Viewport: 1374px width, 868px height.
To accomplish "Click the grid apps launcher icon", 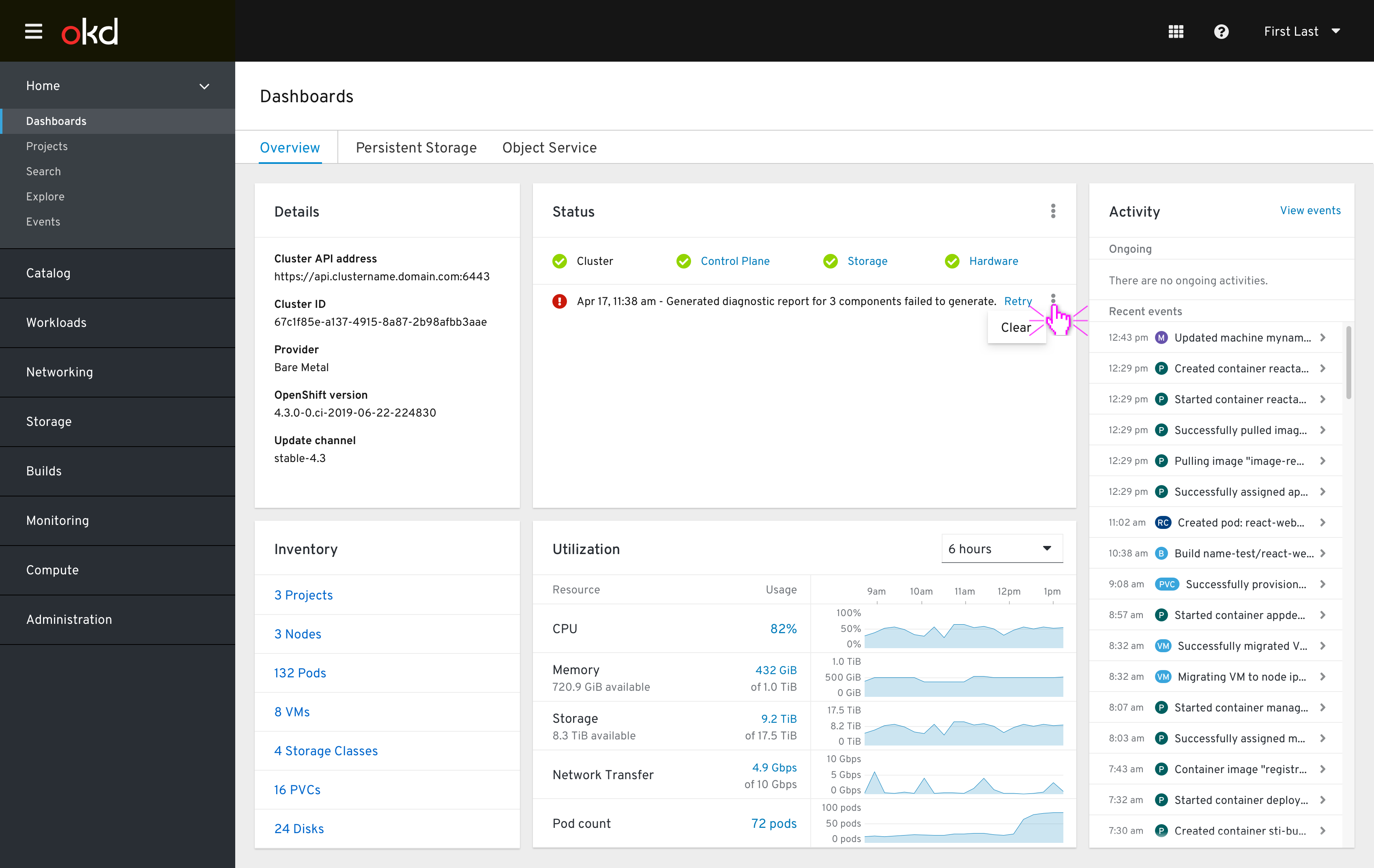I will click(1176, 31).
